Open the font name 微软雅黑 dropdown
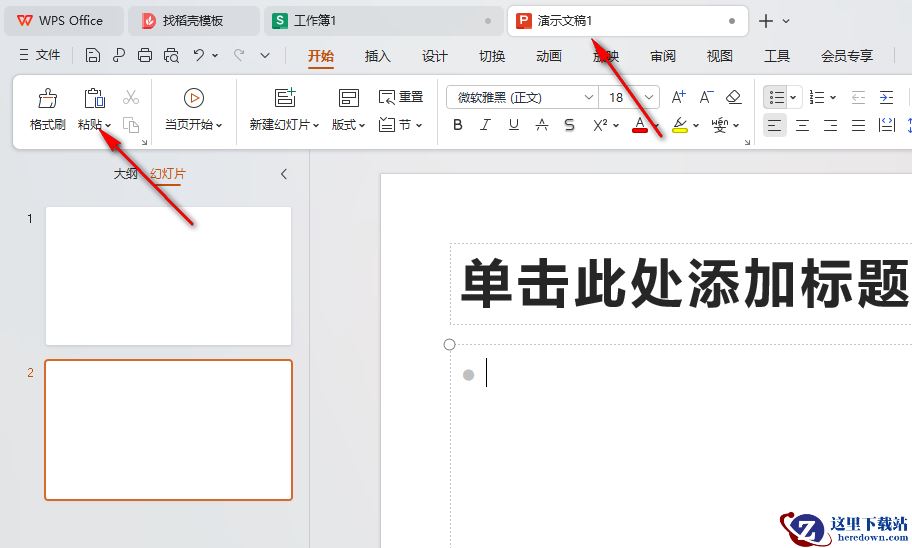Image resolution: width=912 pixels, height=548 pixels. pyautogui.click(x=589, y=97)
